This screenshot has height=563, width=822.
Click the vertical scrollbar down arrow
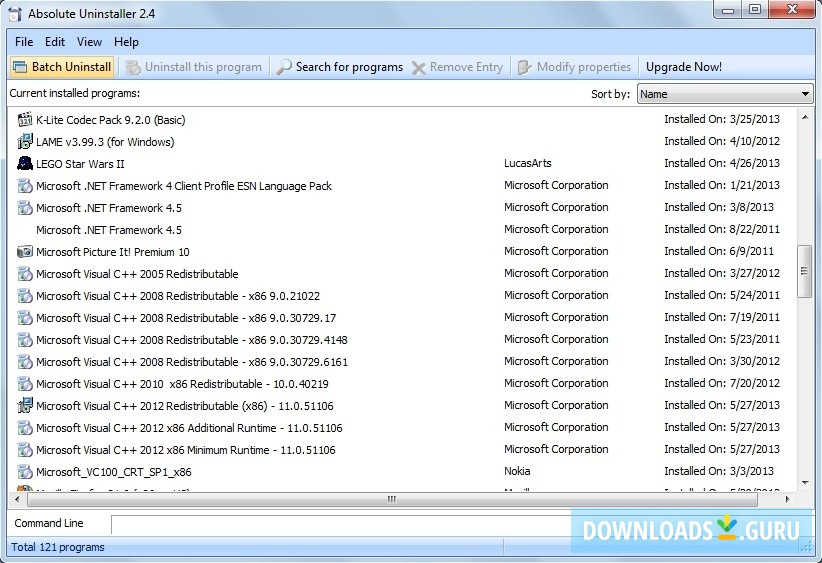coord(805,483)
